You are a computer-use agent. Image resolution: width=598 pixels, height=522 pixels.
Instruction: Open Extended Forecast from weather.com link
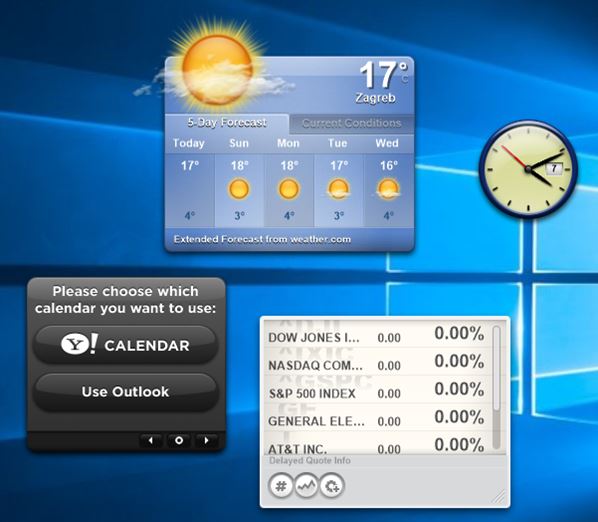[x=262, y=239]
